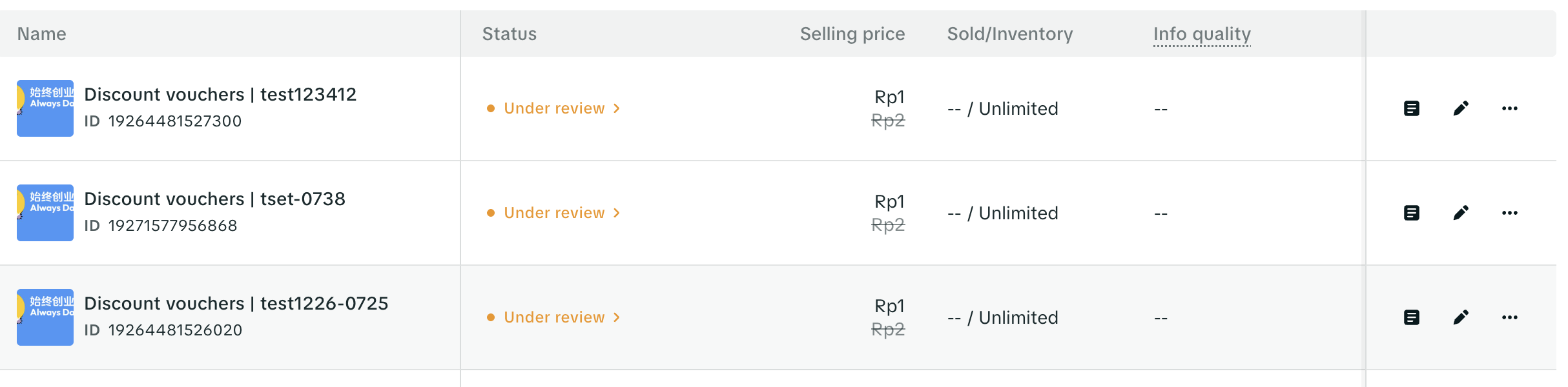Click thumbnail image of tset-0738 voucher
This screenshot has height=387, width=1568.
point(45,213)
